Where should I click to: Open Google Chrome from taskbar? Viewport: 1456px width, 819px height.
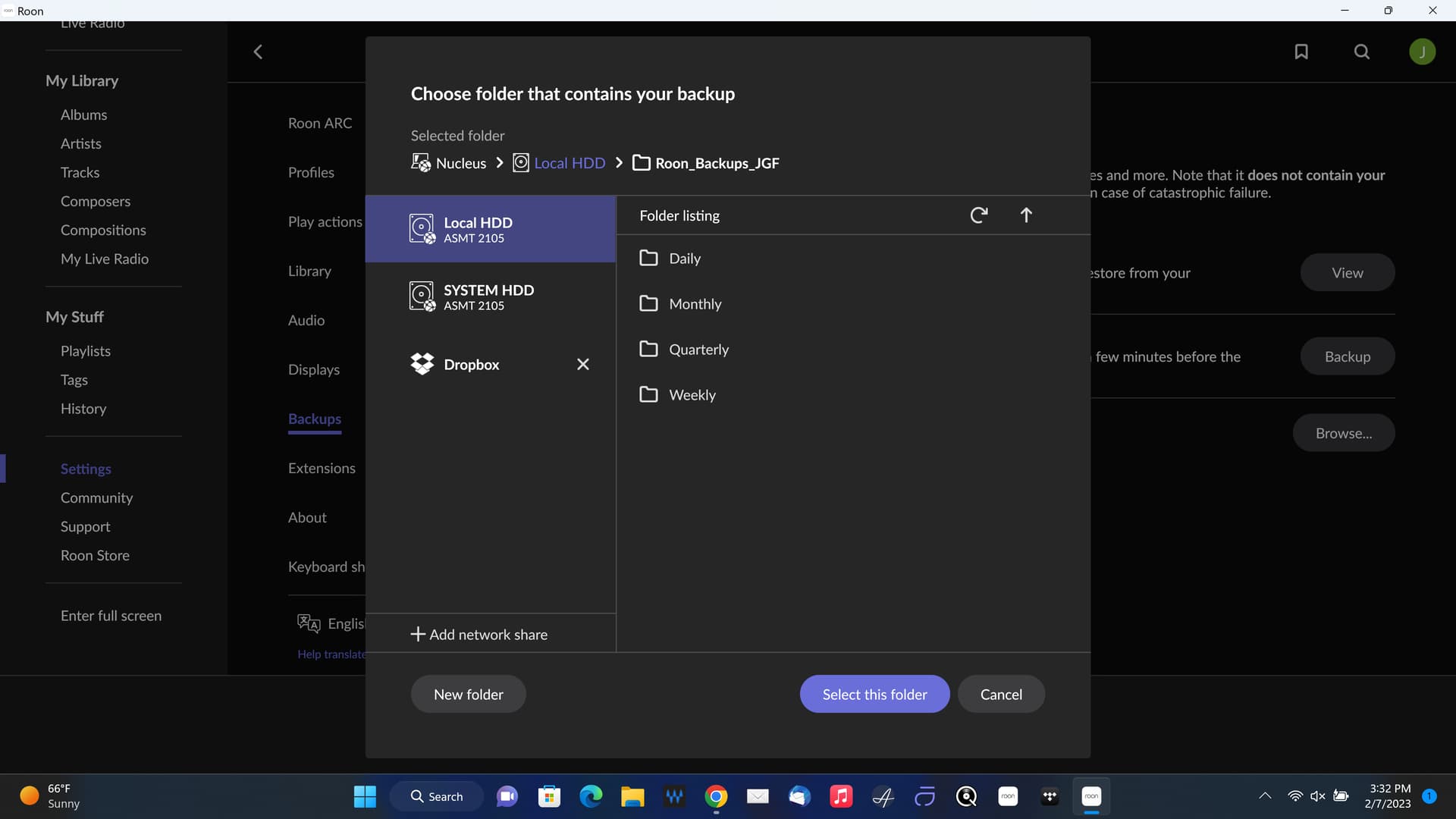tap(716, 796)
